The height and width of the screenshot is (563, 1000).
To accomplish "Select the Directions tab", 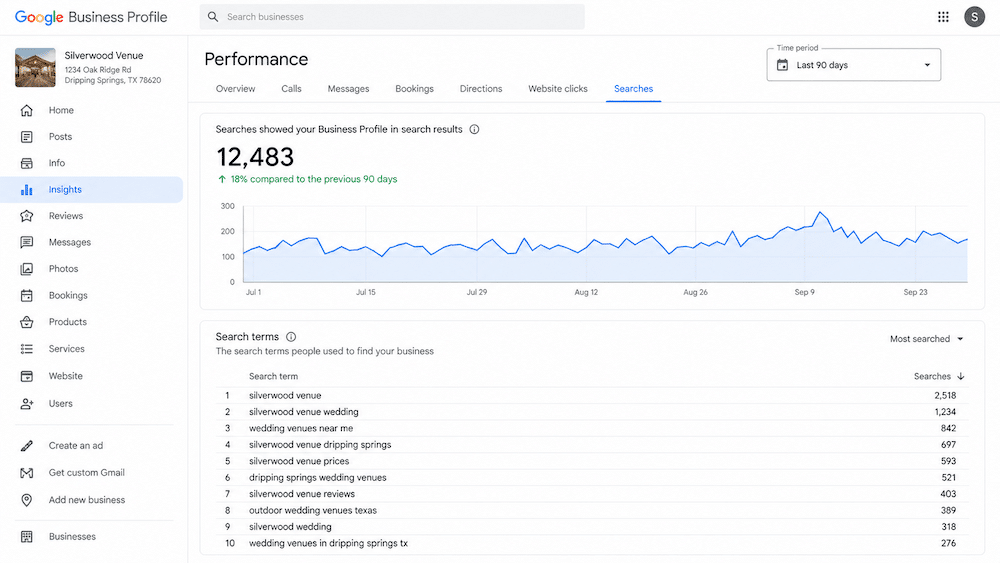I will [481, 89].
